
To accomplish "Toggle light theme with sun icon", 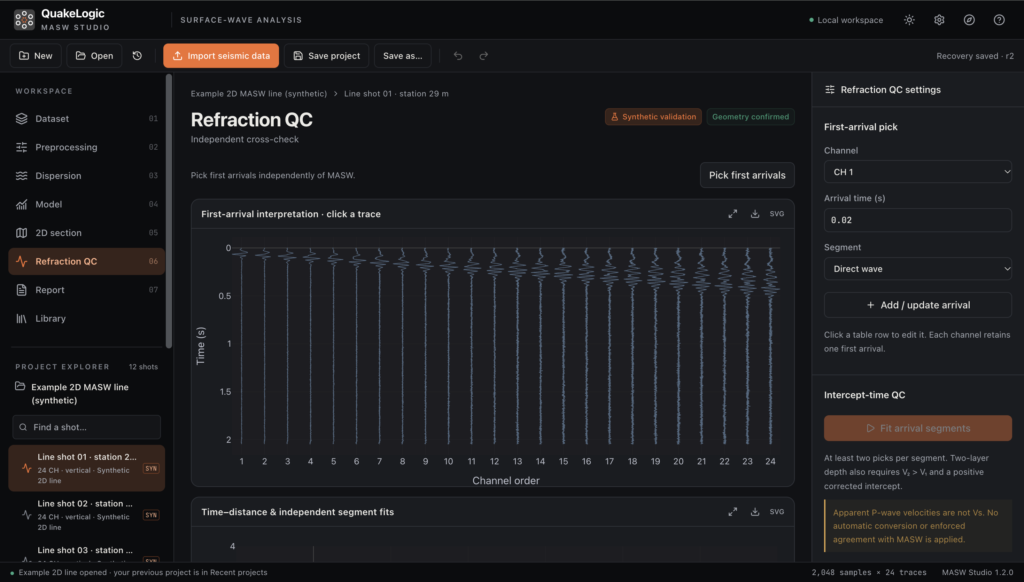I will tap(909, 20).
